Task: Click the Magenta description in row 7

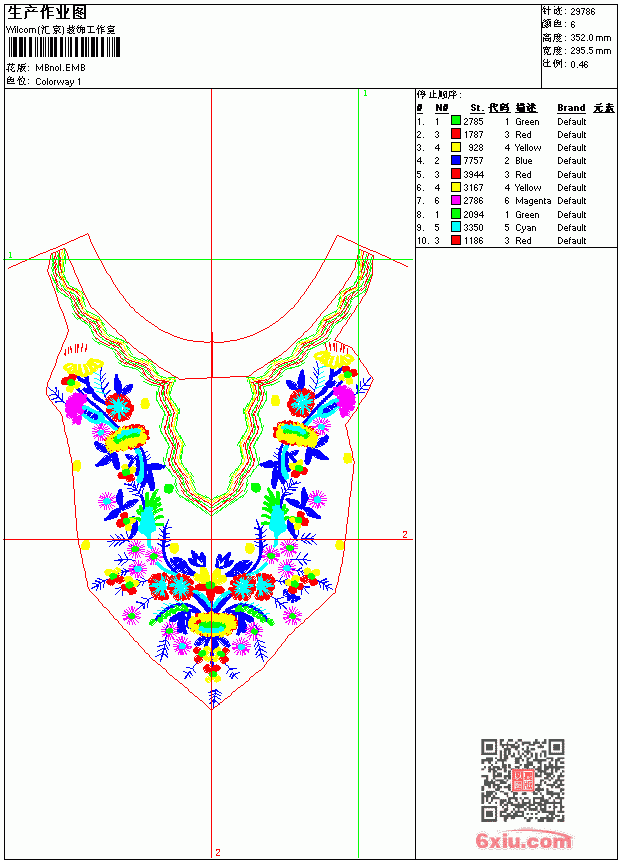Action: coord(533,201)
